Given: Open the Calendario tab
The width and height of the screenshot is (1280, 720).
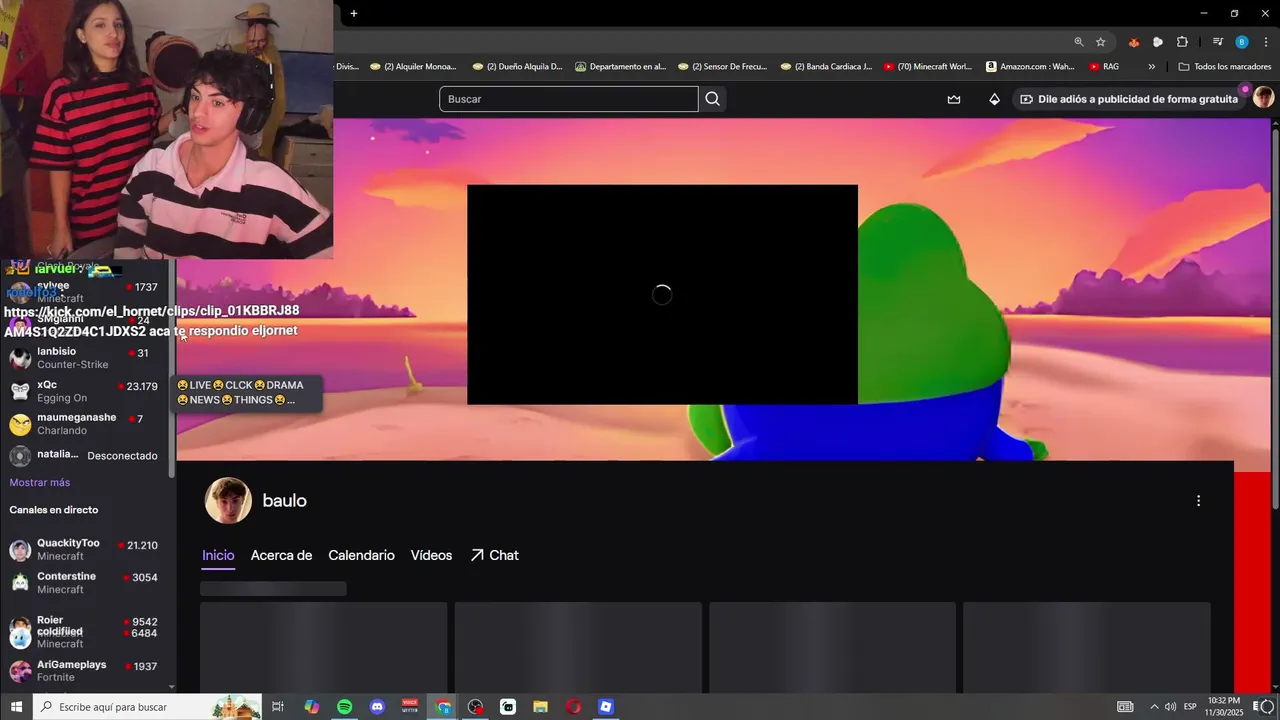Looking at the screenshot, I should pos(361,555).
